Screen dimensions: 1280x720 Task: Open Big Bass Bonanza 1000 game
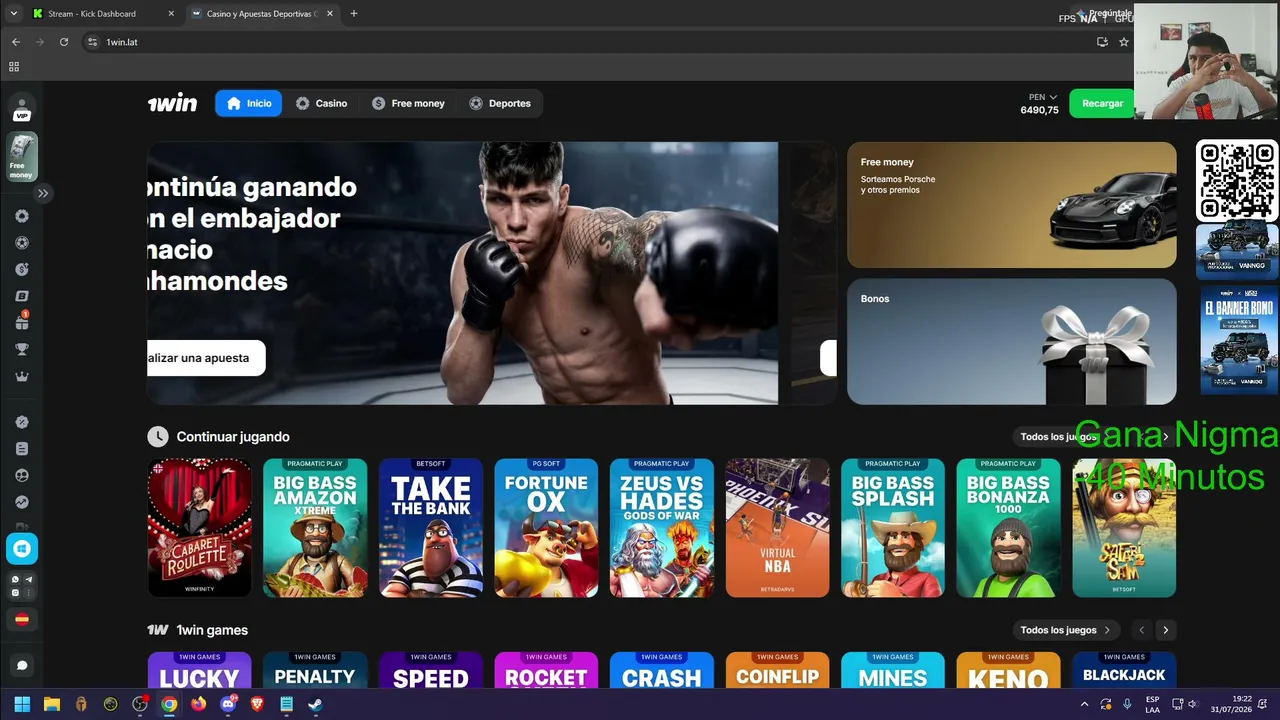pyautogui.click(x=1008, y=528)
